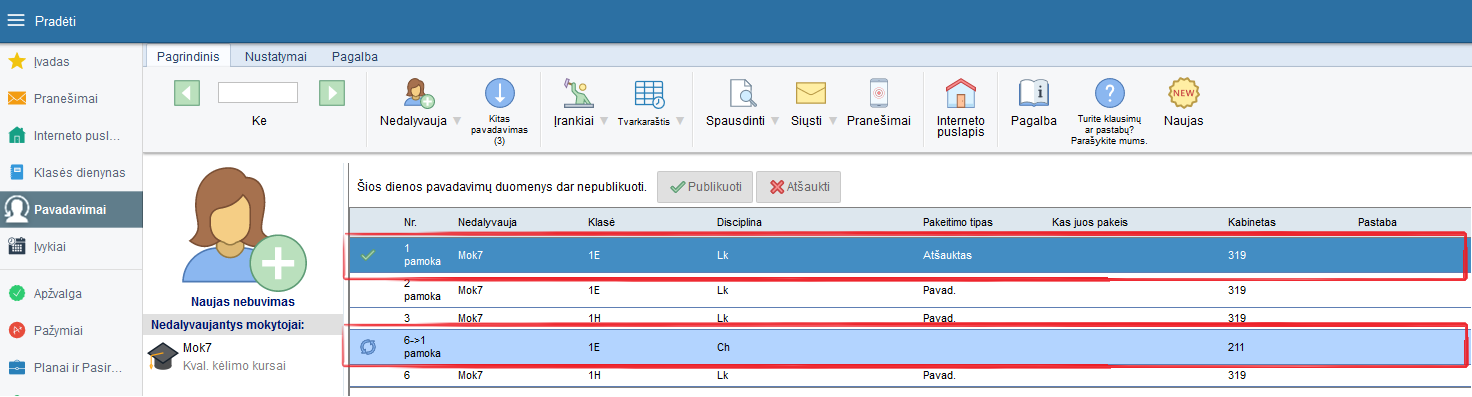Click checkmark icon in 1 pamoka row
The height and width of the screenshot is (397, 1472).
click(x=368, y=255)
